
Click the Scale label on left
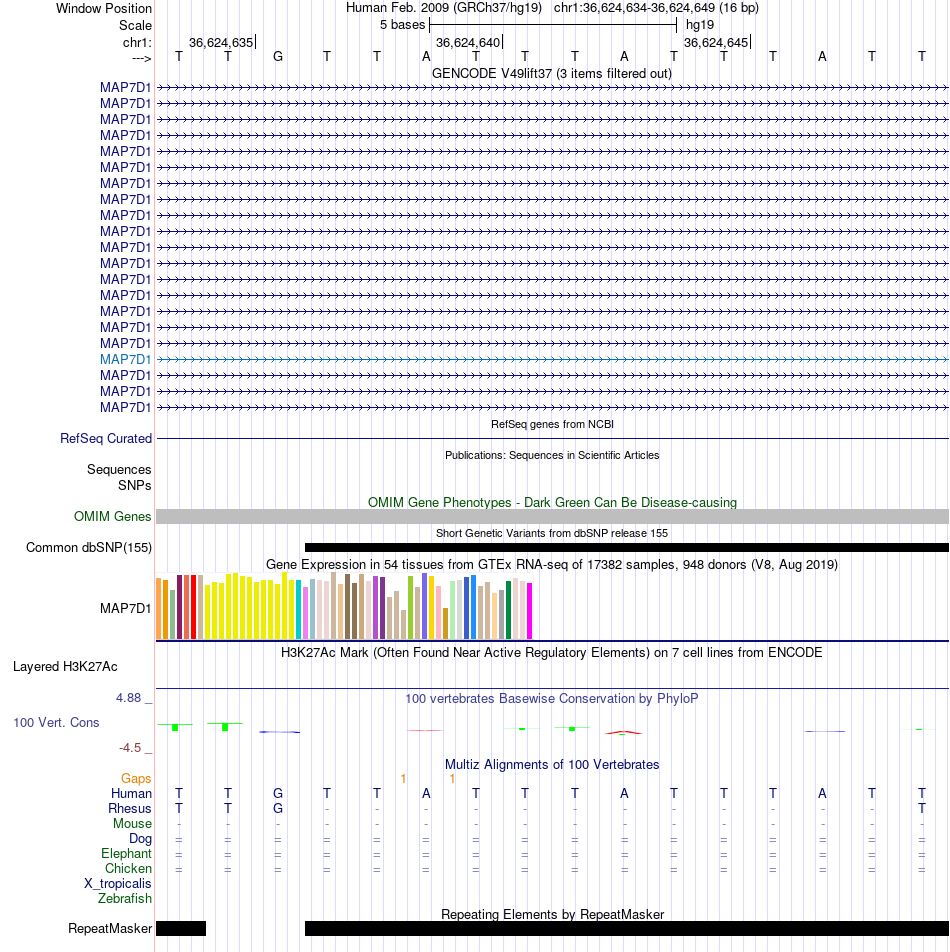(x=135, y=26)
